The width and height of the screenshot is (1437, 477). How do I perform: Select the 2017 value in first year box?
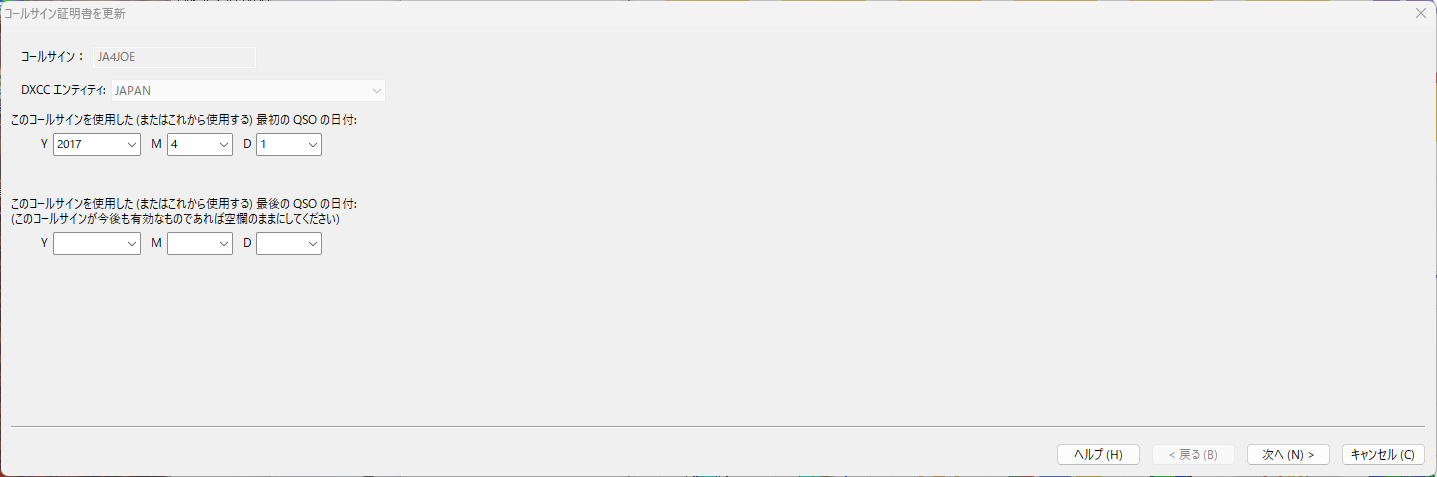tap(70, 145)
